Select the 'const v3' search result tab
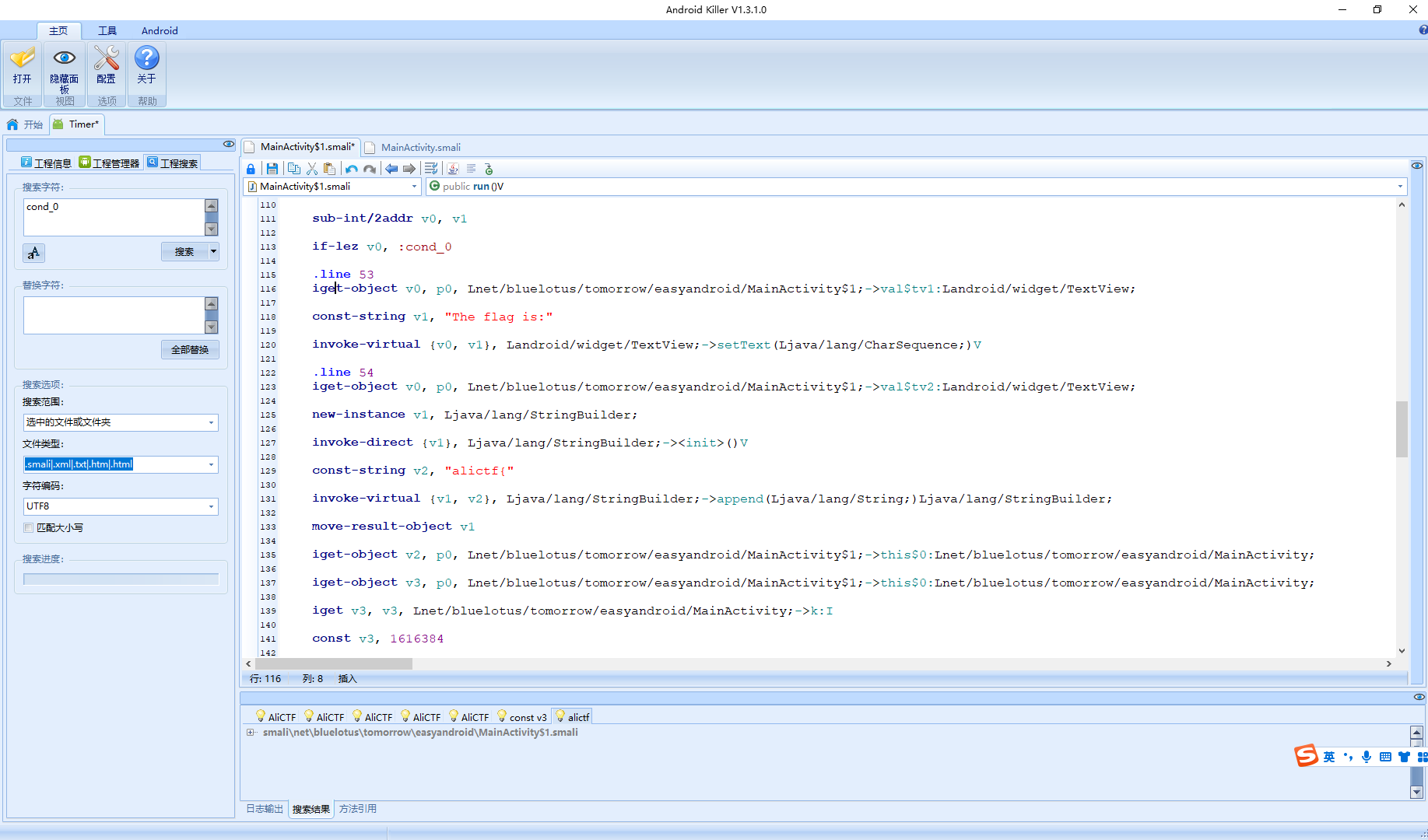The image size is (1428, 840). tap(522, 717)
